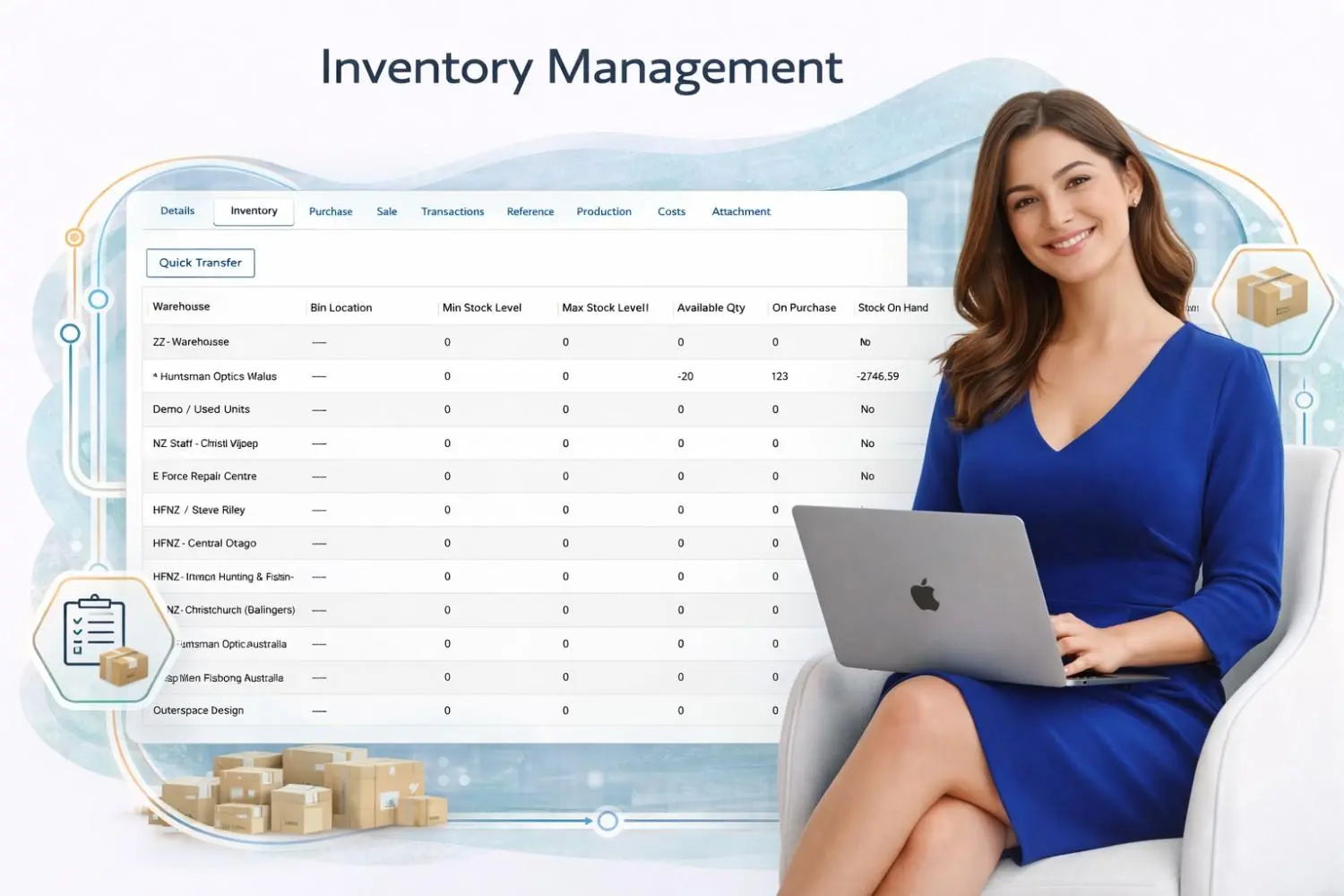Select the Demo / Used Units warehouse row
Screen dimensions: 1344x896
click(x=201, y=409)
